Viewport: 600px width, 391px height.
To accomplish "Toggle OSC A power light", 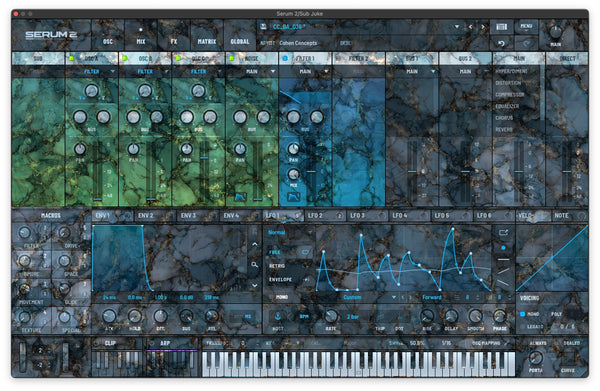I will (x=71, y=59).
